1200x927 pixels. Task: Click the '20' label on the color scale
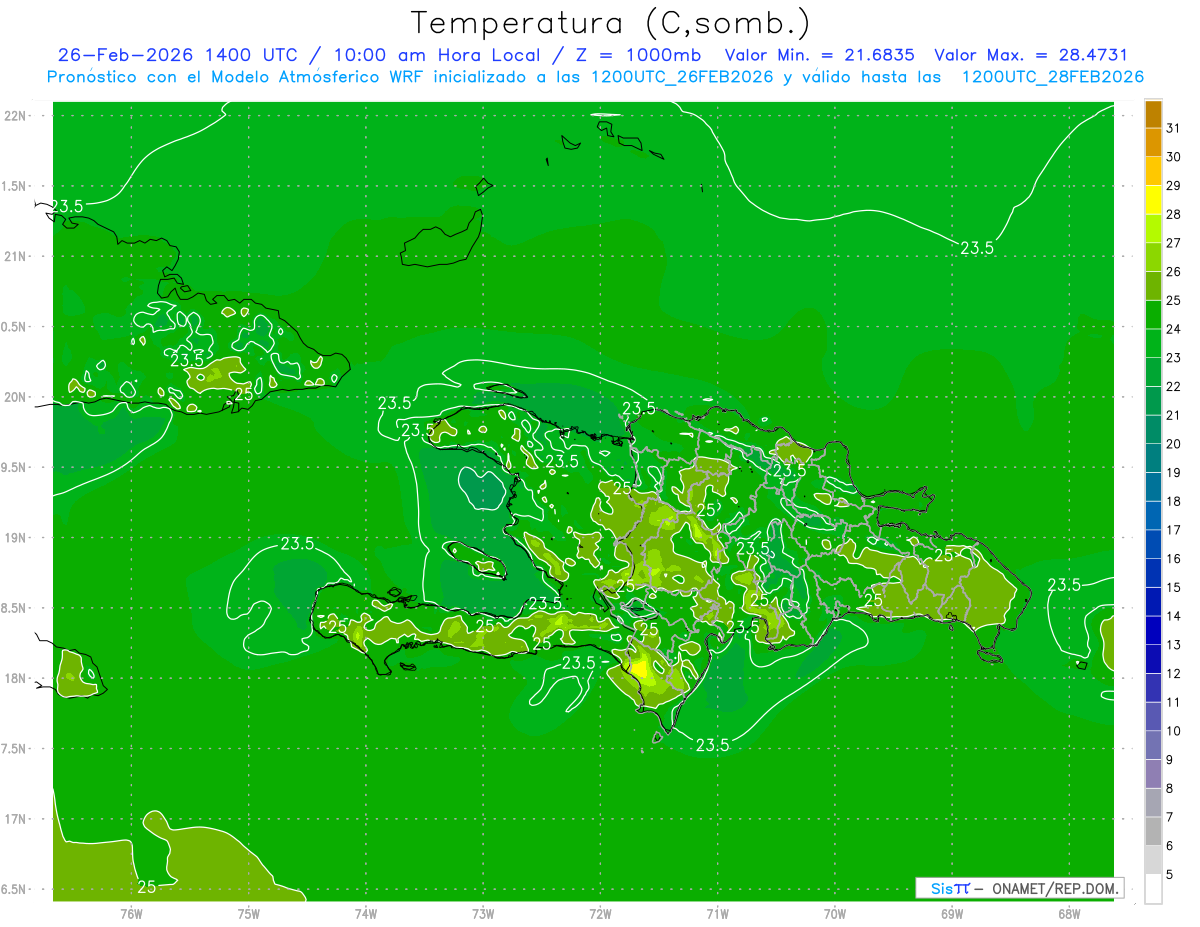(x=1173, y=444)
